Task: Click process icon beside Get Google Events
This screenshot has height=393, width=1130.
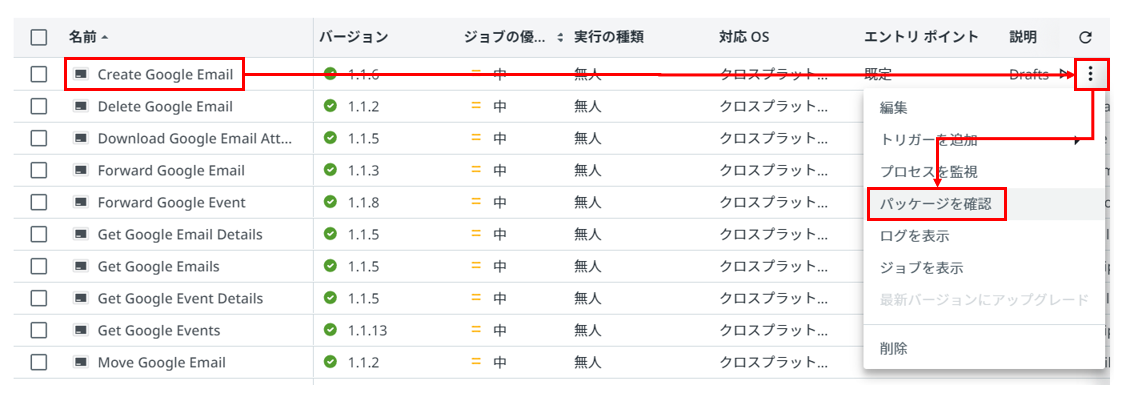Action: click(x=81, y=330)
